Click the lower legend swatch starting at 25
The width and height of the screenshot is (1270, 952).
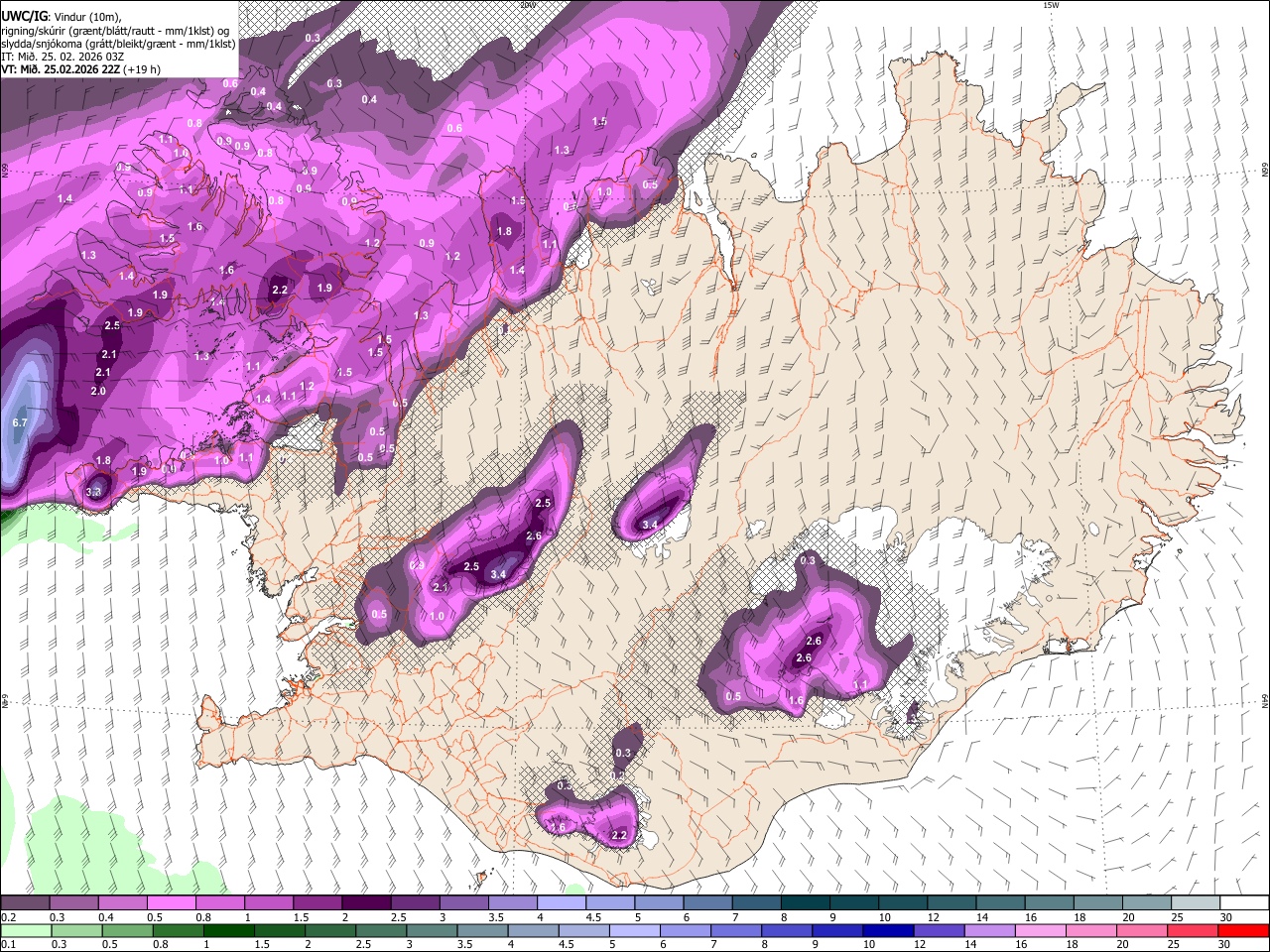point(1192,930)
